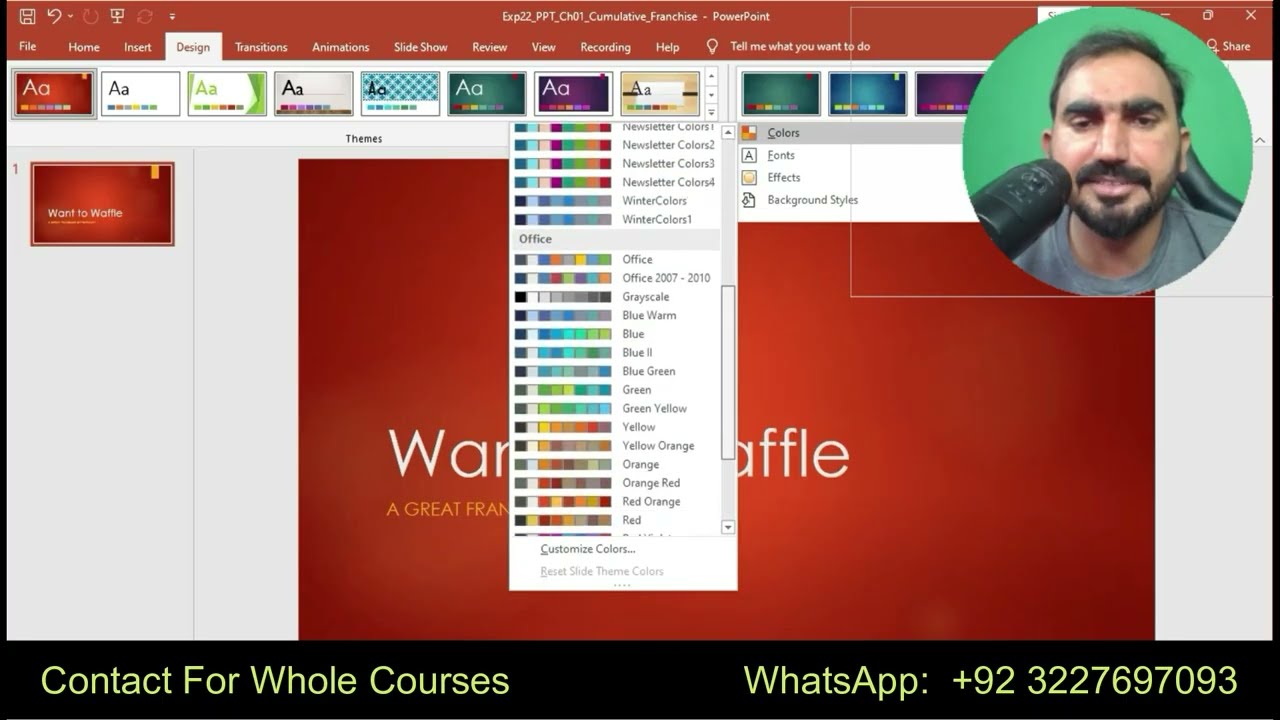Open the Fonts submenu
Viewport: 1280px width, 720px height.
pyautogui.click(x=781, y=155)
